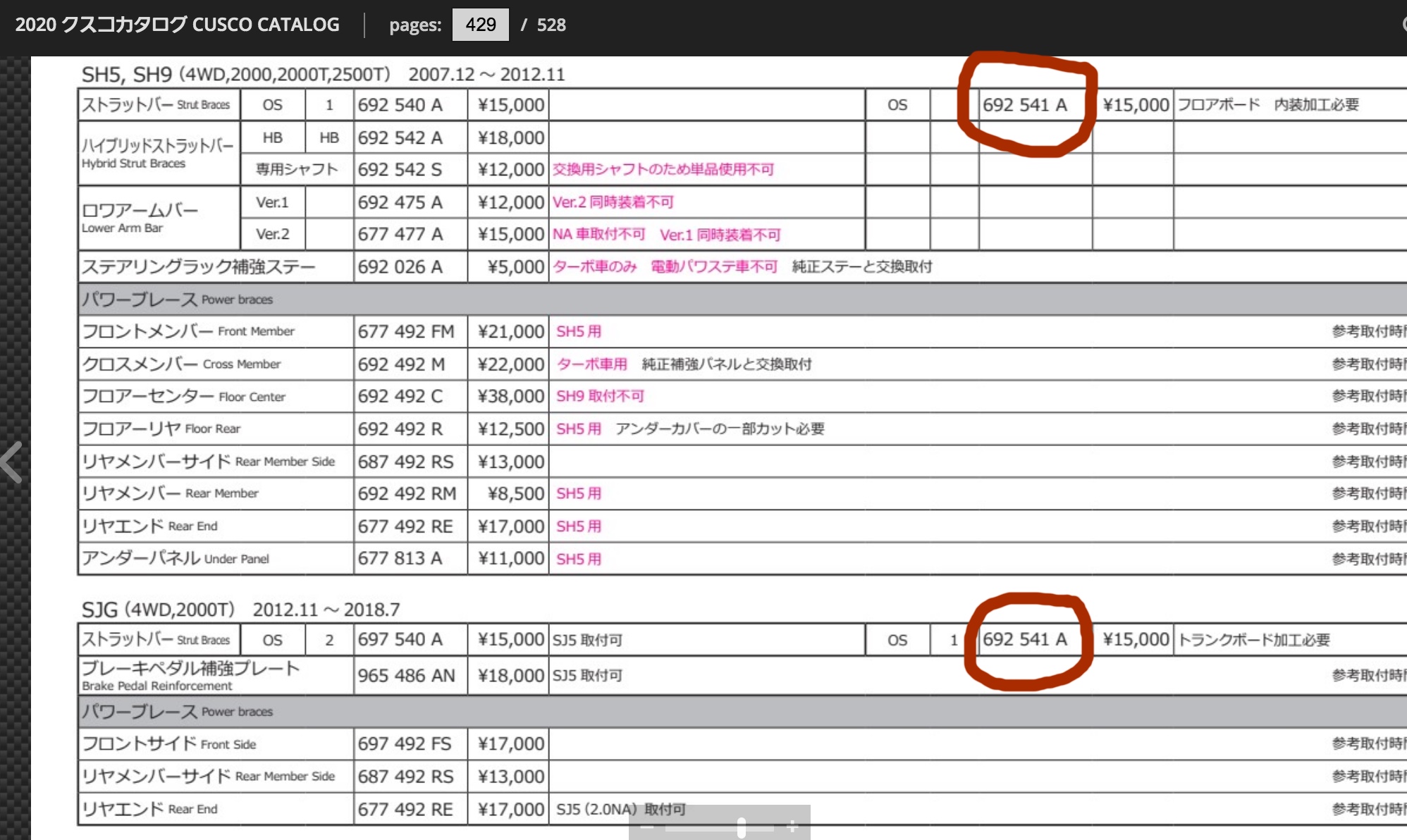Click the note '純正ステーと交換取付'
Viewport: 1407px width, 840px height.
coord(862,267)
